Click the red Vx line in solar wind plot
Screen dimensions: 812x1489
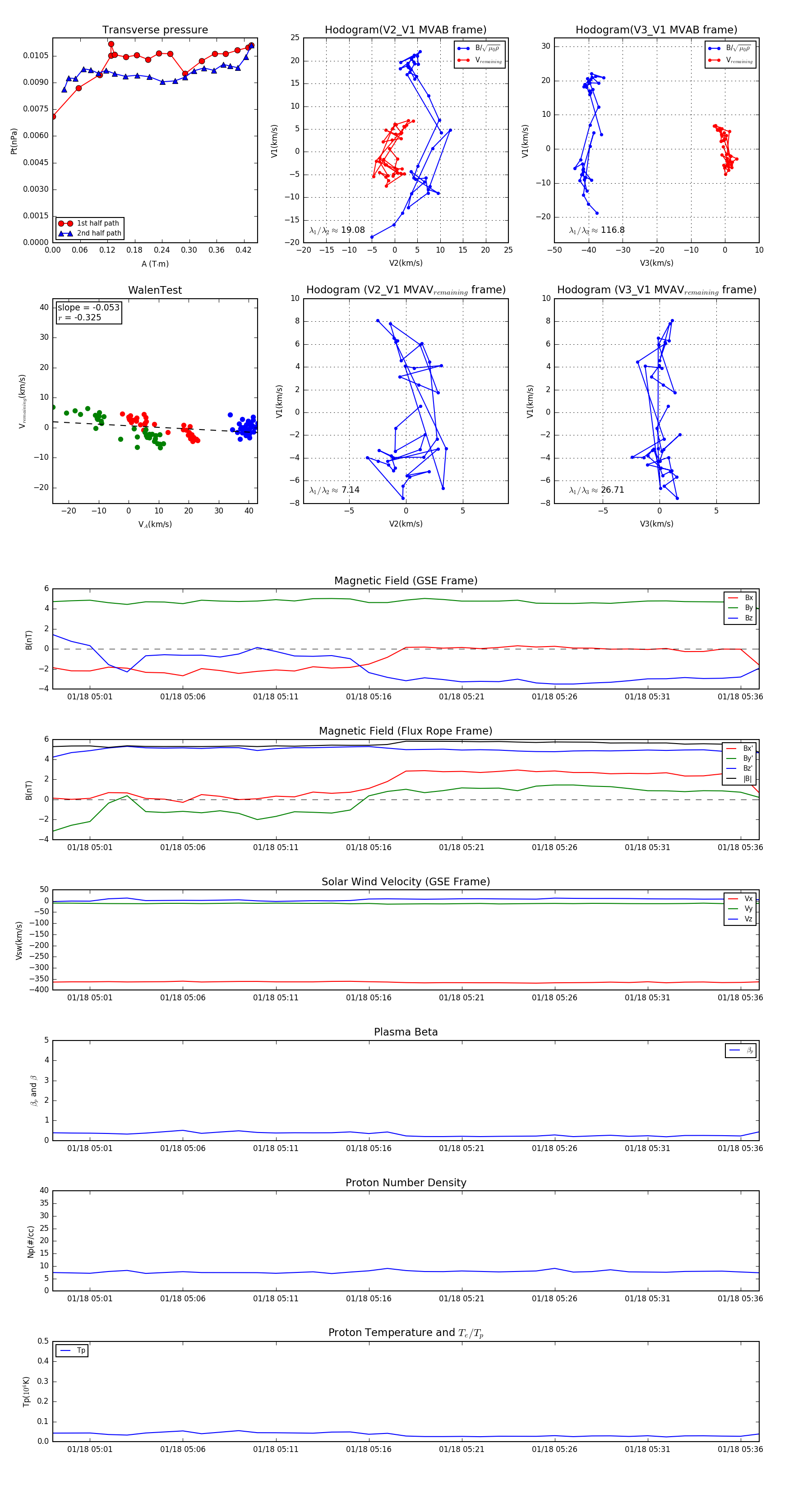[x=405, y=982]
